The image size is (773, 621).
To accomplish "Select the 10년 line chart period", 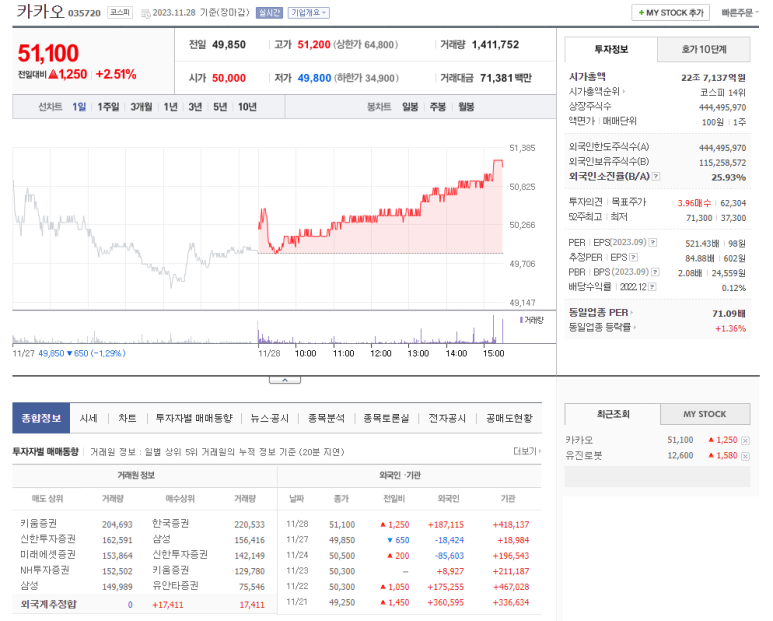I will pyautogui.click(x=247, y=107).
